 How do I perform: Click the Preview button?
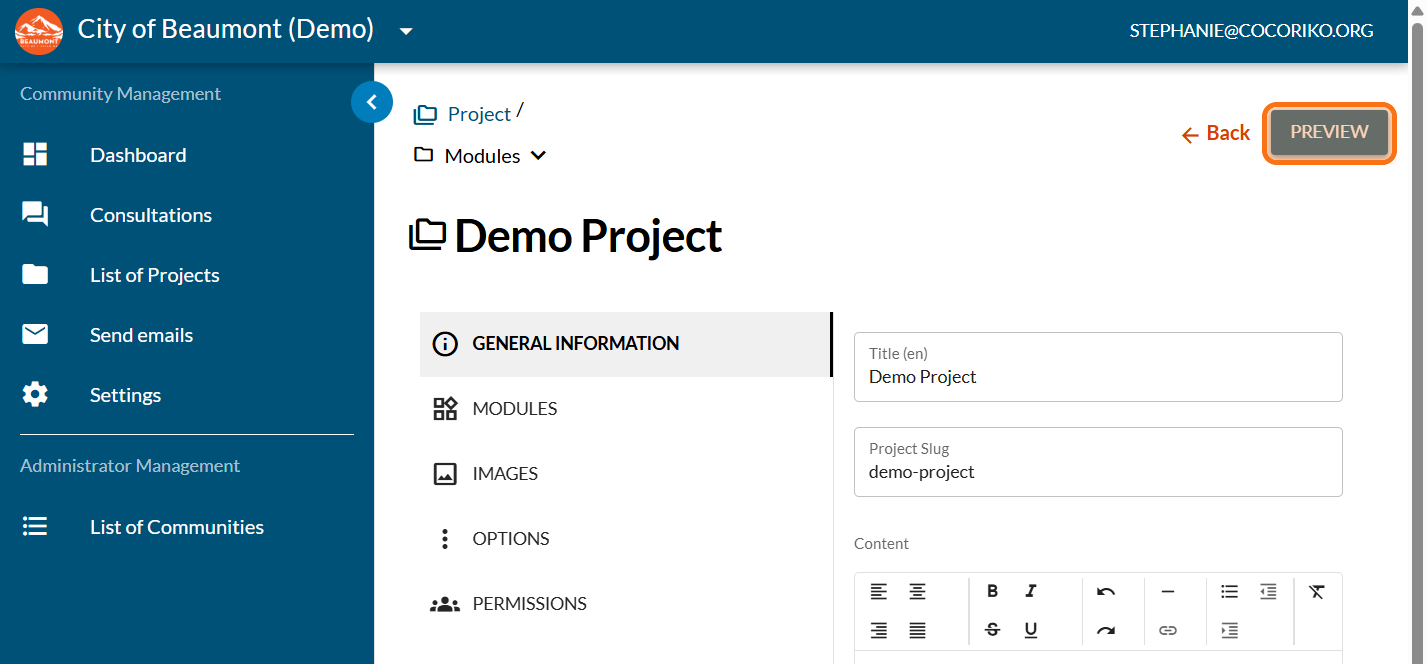point(1329,133)
